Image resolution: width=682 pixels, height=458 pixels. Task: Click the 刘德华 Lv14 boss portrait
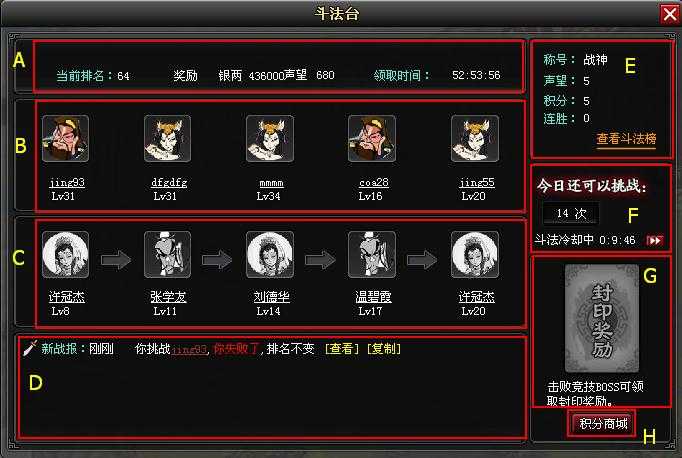pyautogui.click(x=270, y=254)
